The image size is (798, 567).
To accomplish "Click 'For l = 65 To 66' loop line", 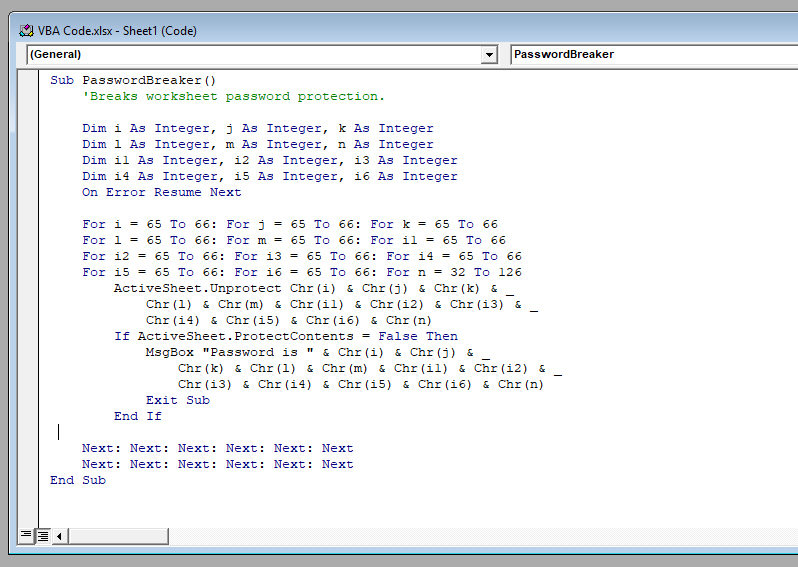I will pyautogui.click(x=294, y=240).
